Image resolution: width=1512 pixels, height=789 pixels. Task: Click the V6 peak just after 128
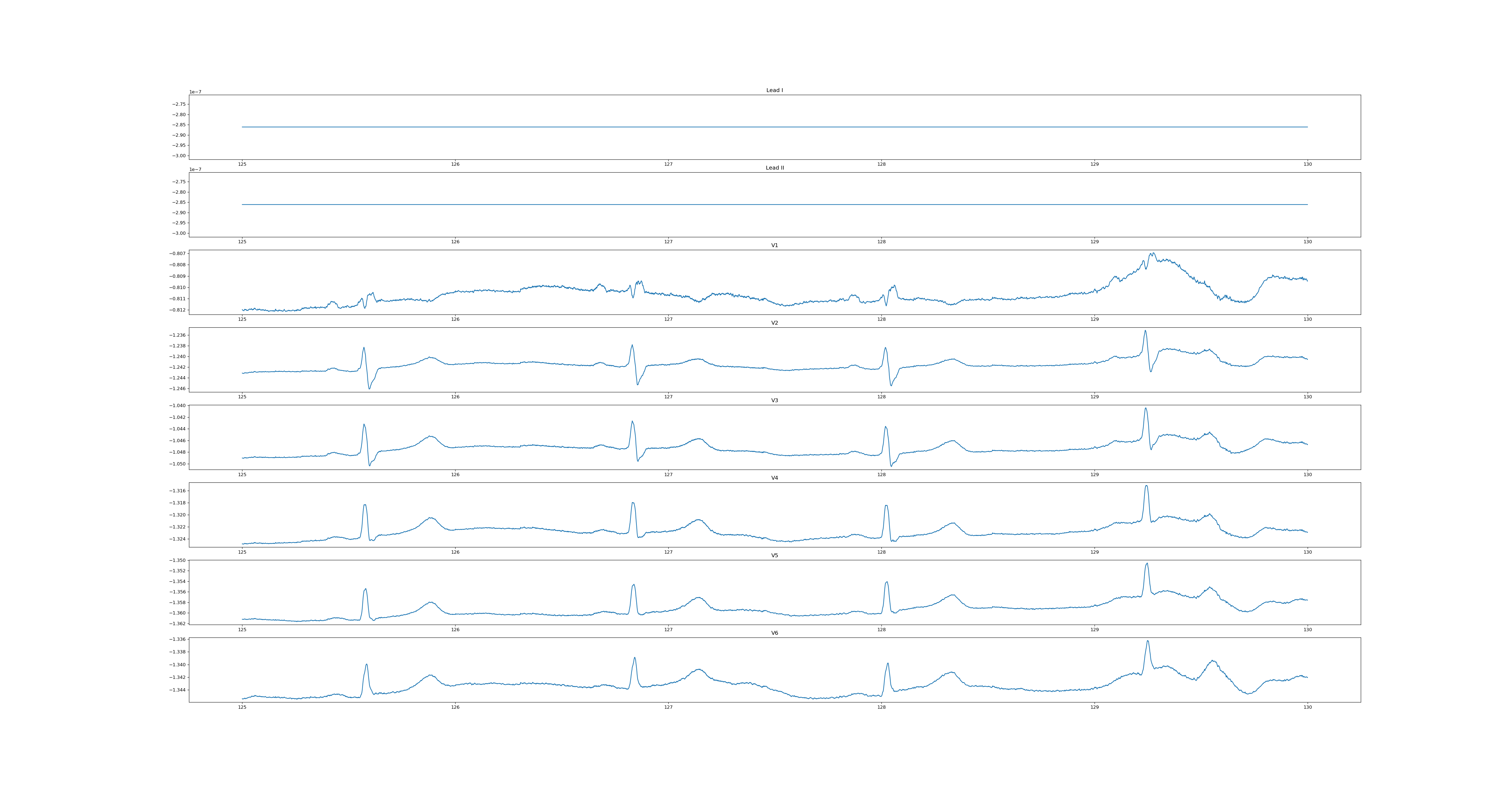pyautogui.click(x=887, y=664)
